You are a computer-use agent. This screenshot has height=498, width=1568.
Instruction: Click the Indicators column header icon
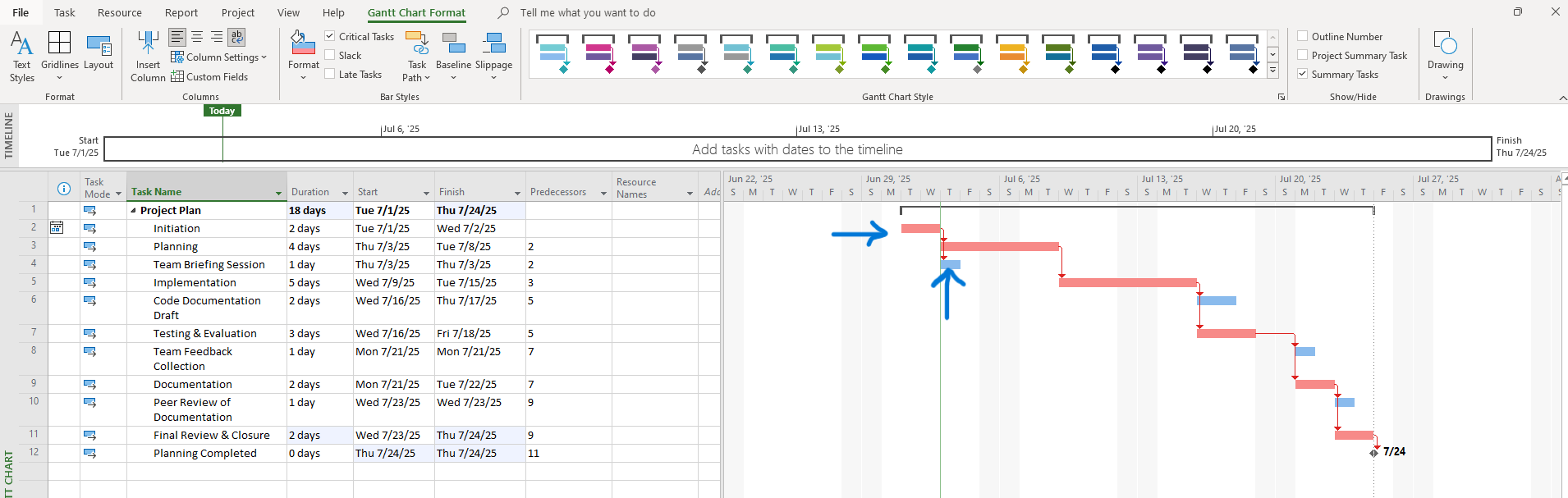click(x=63, y=189)
